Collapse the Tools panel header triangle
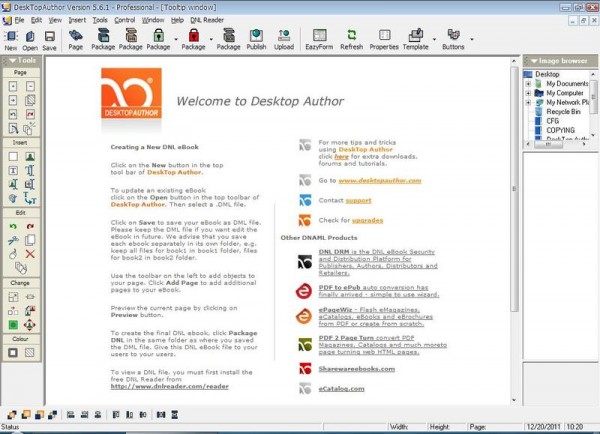 (13, 60)
